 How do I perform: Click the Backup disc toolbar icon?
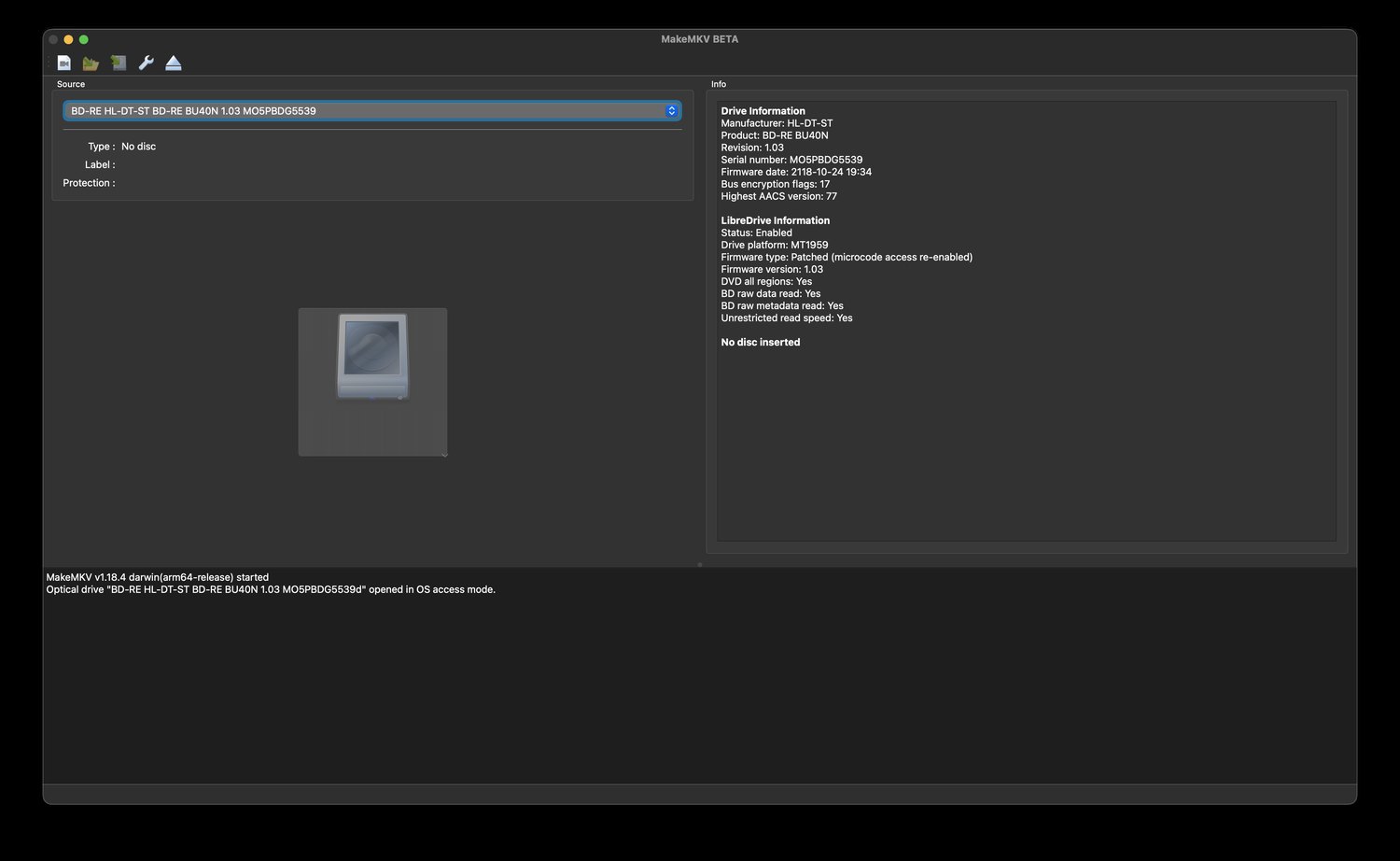click(119, 63)
